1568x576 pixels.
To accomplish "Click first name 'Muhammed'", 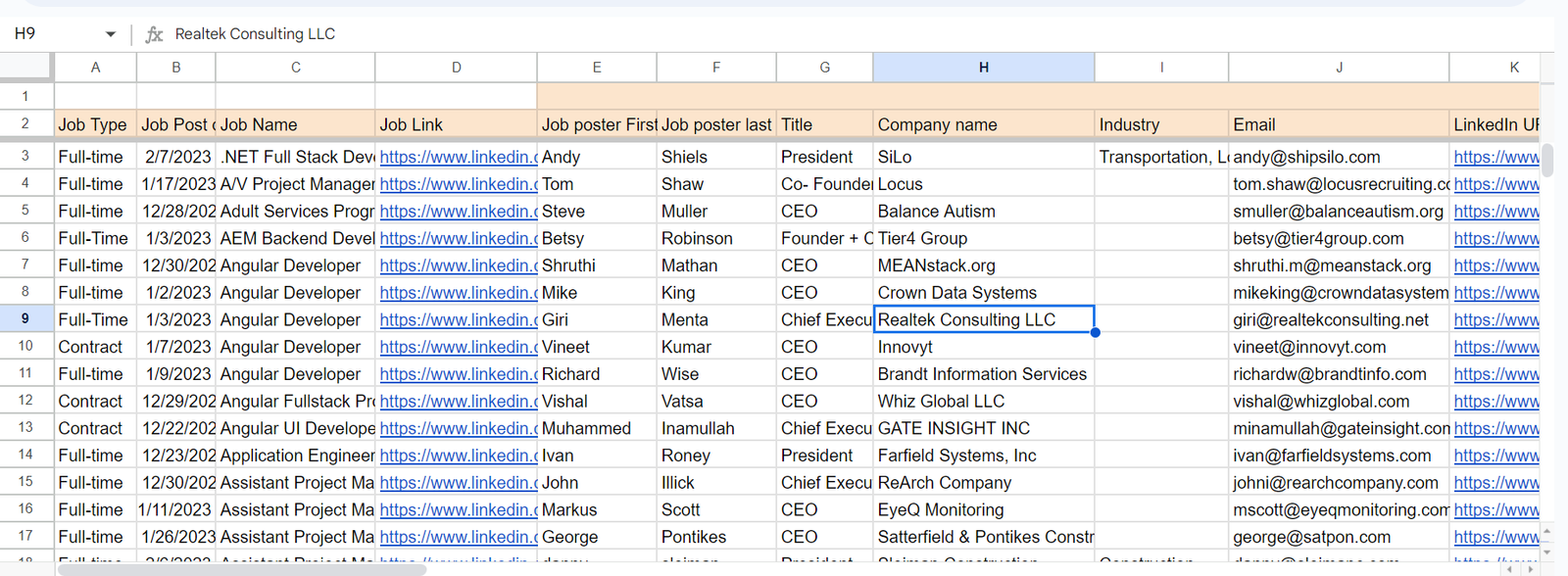I will click(597, 428).
